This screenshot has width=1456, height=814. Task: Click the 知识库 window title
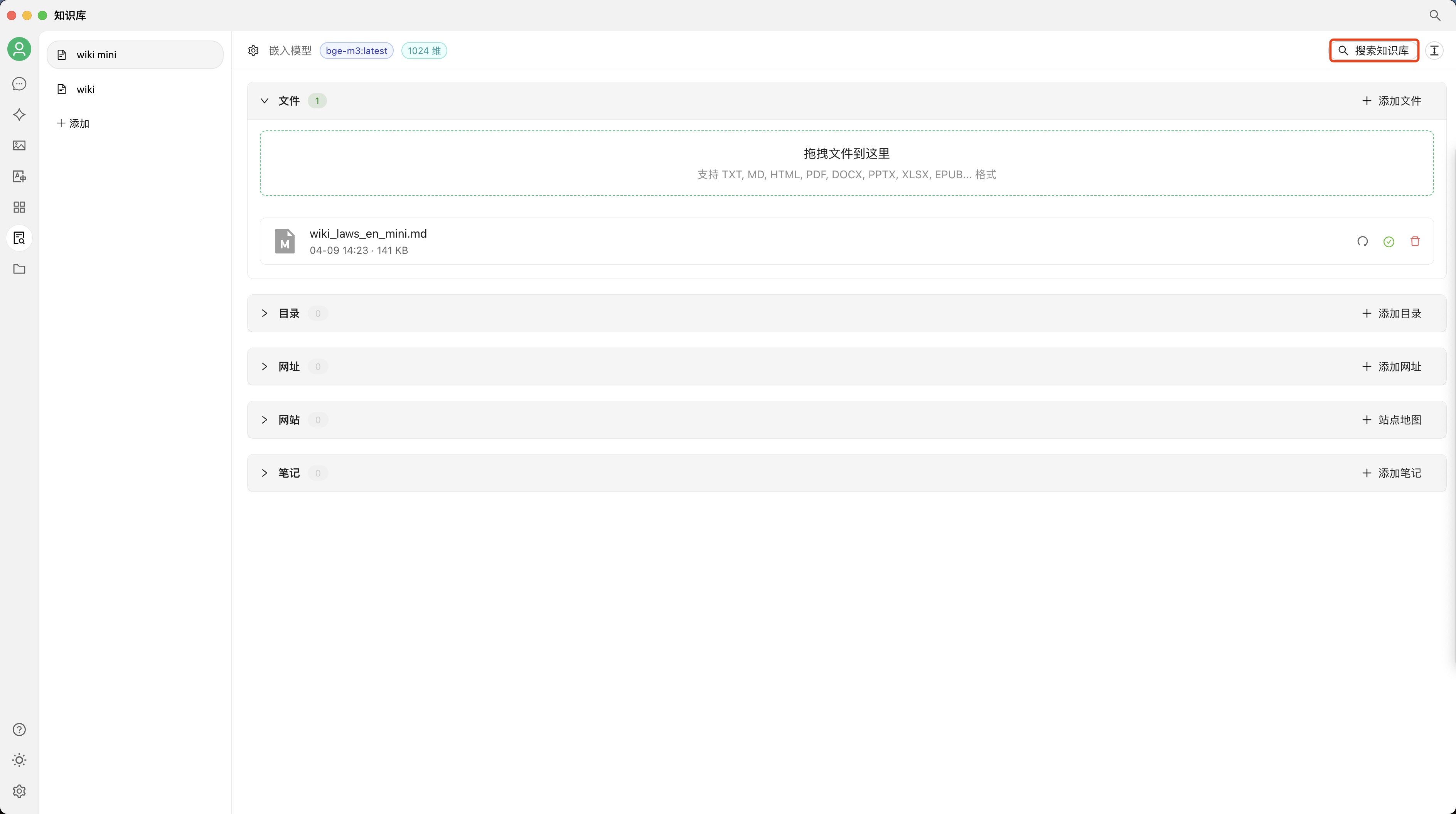click(70, 16)
